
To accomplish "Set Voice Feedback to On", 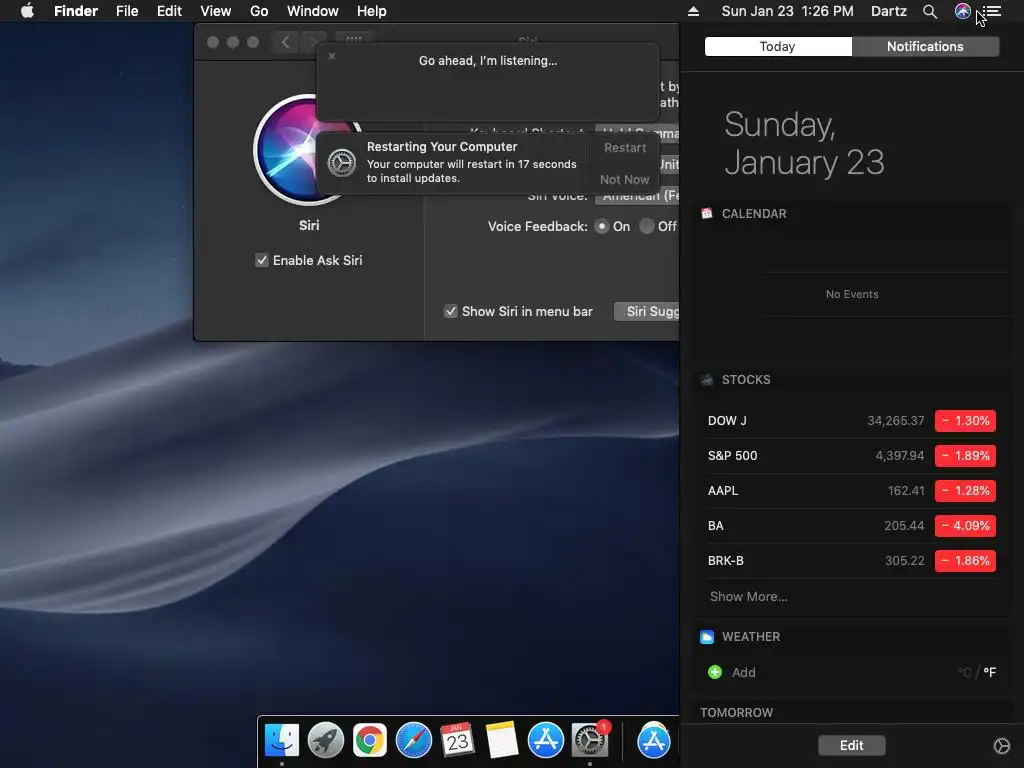I will [601, 226].
